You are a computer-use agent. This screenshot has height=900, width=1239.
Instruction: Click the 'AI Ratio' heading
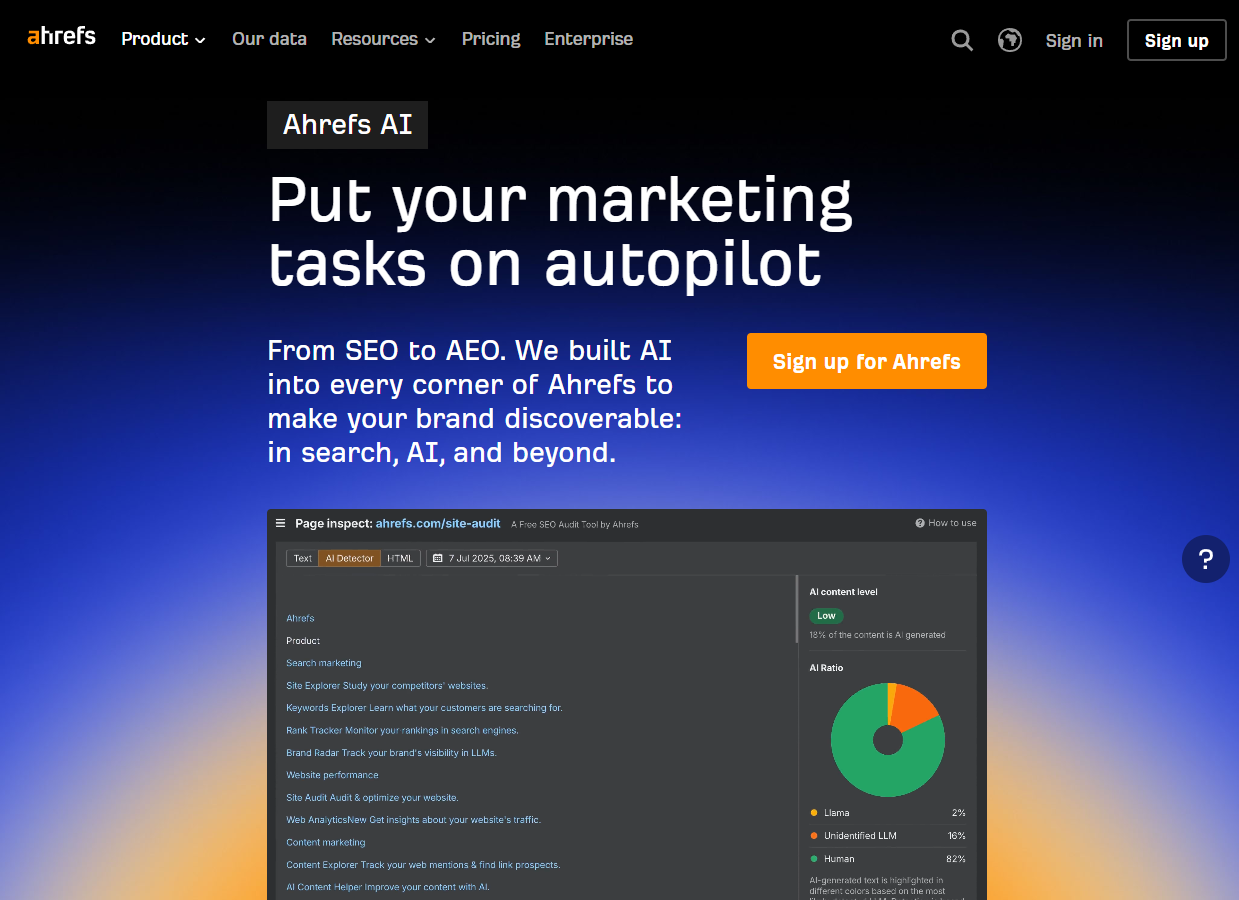click(826, 668)
